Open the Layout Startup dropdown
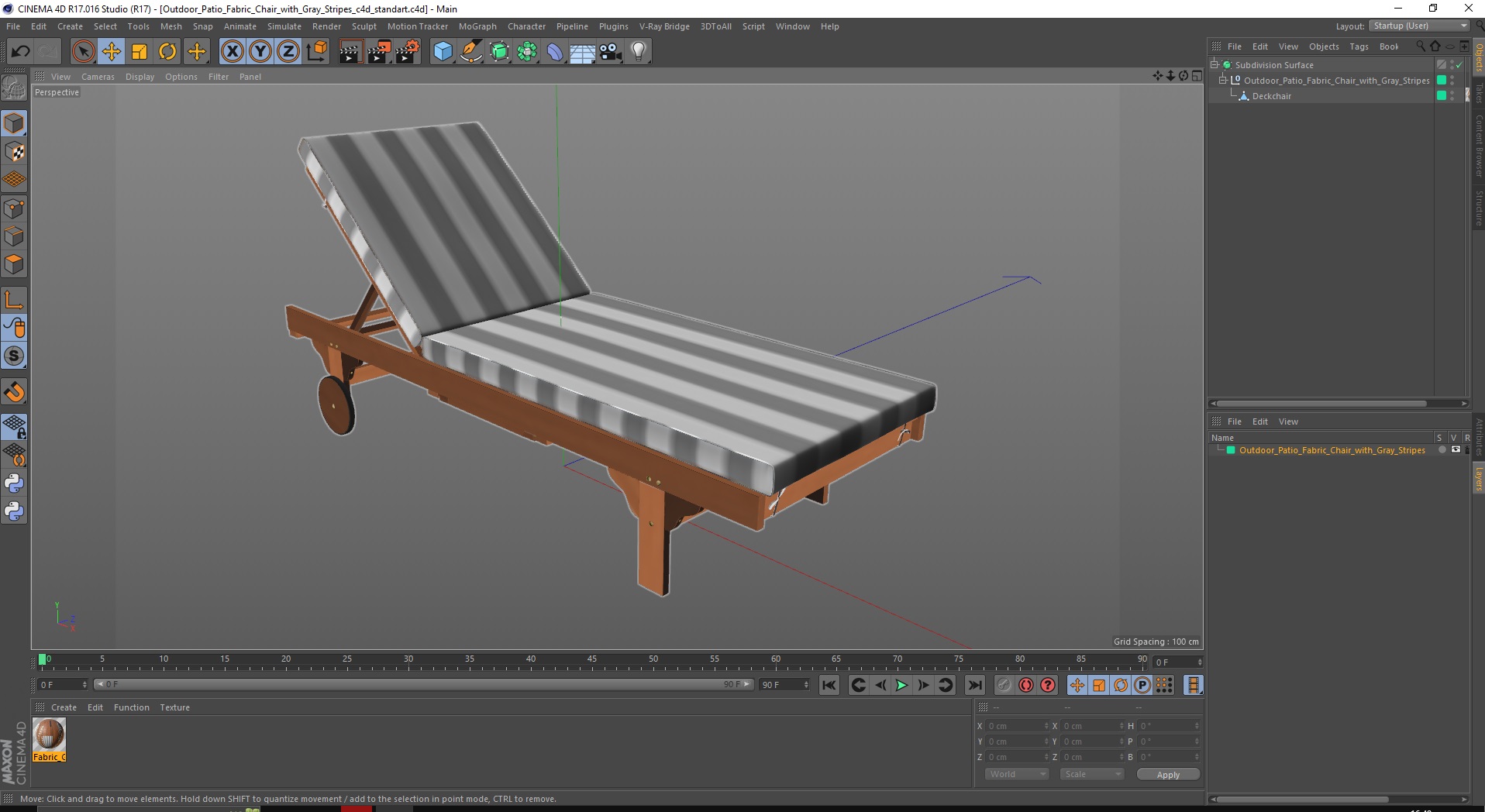The width and height of the screenshot is (1485, 812). (x=1419, y=26)
